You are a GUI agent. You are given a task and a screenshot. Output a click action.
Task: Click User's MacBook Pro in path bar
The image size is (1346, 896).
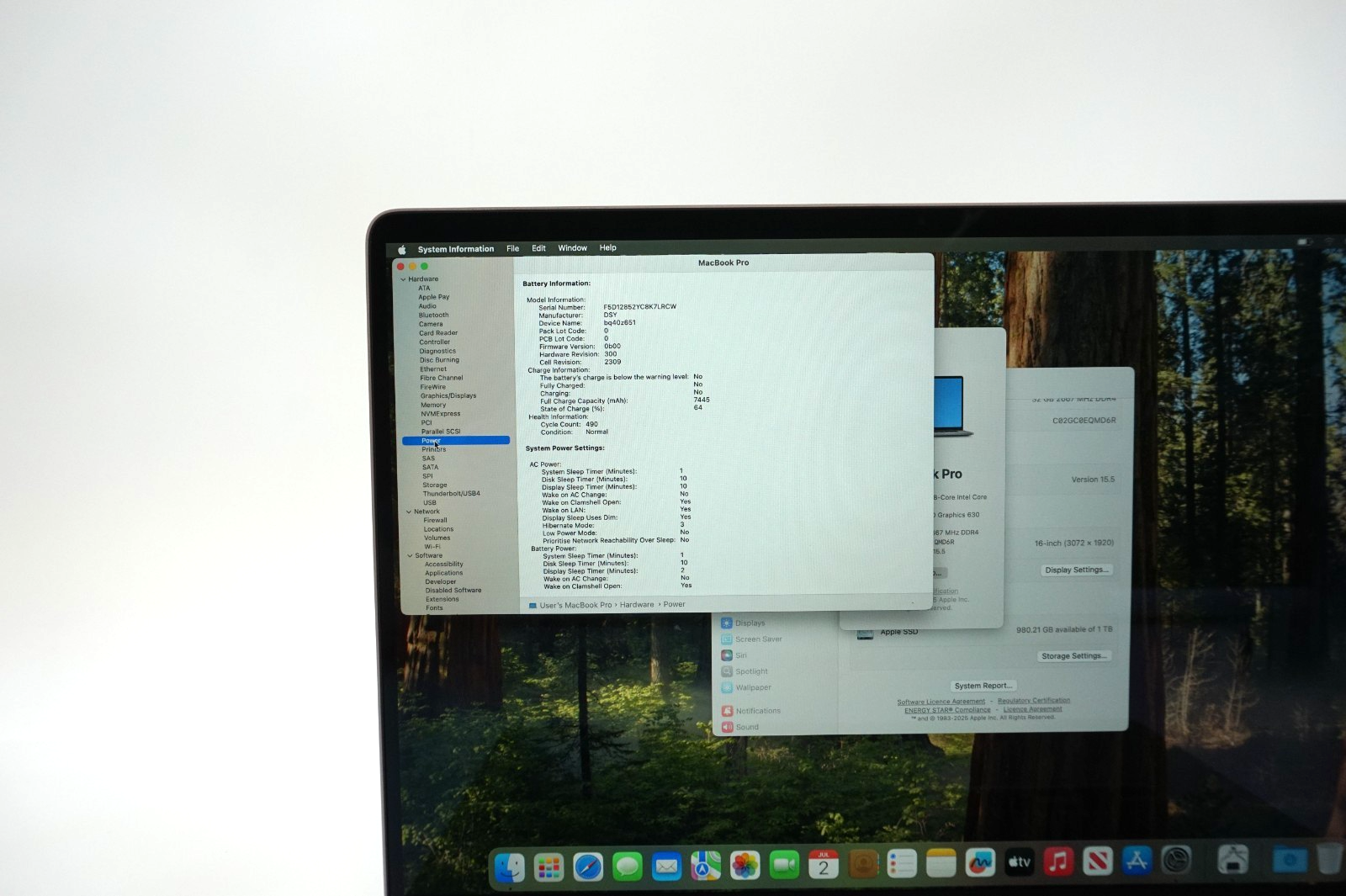coord(575,605)
